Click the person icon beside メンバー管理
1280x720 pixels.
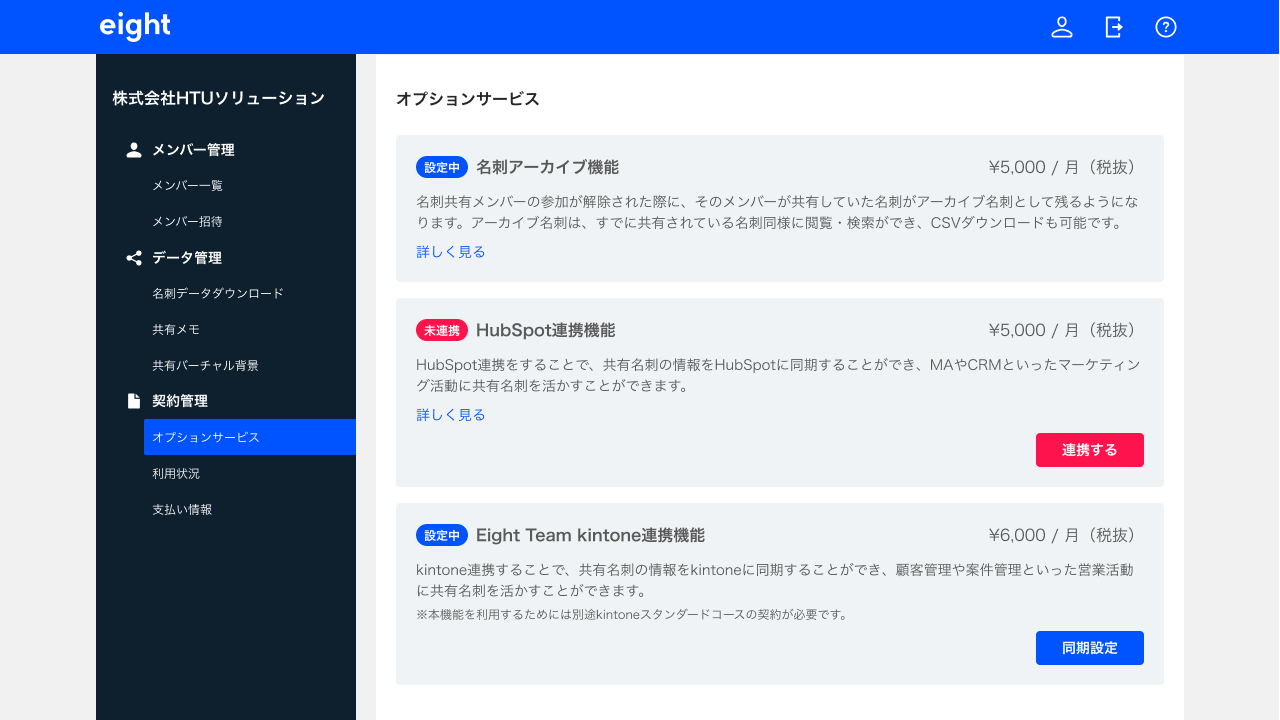point(134,150)
